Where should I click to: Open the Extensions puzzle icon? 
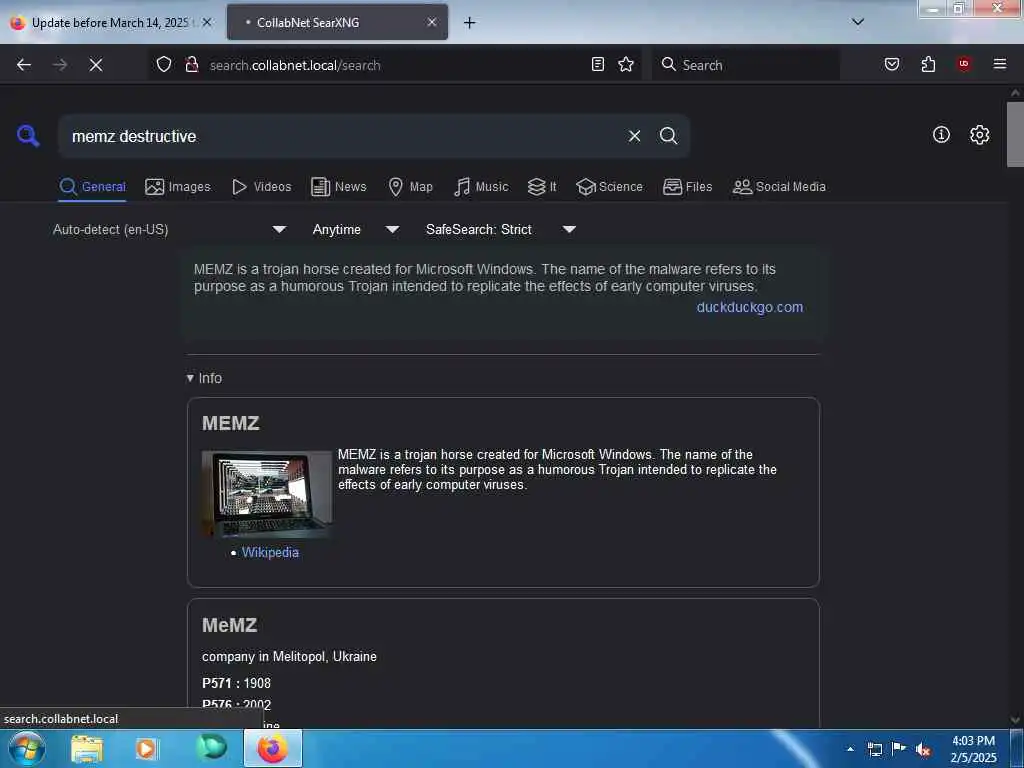pyautogui.click(x=928, y=64)
